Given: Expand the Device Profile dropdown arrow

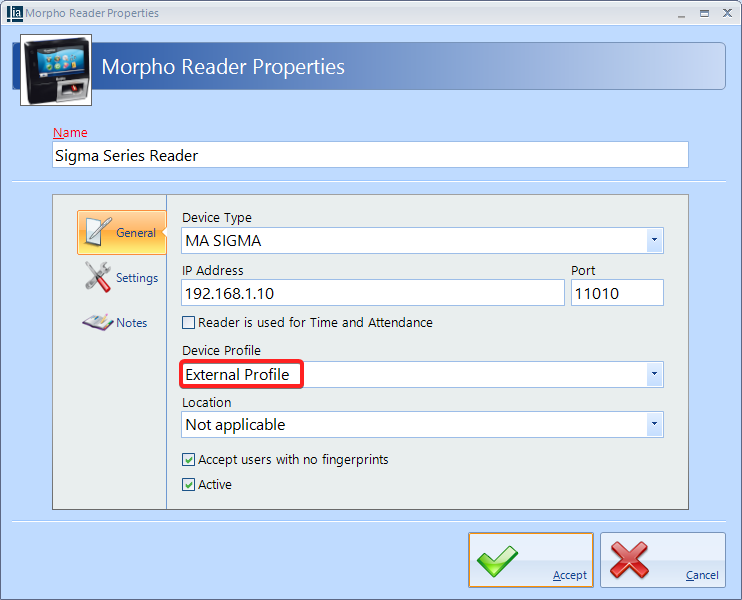Looking at the screenshot, I should click(x=654, y=374).
